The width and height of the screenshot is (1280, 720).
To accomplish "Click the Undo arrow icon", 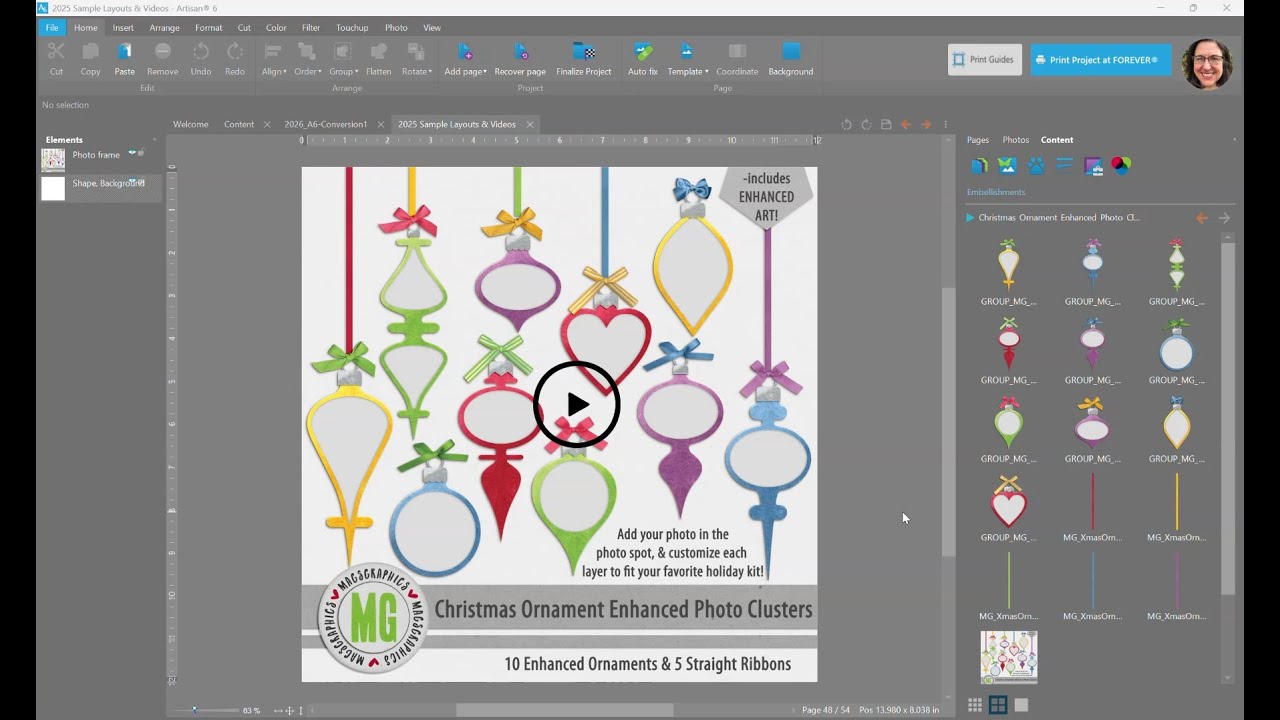I will (x=201, y=51).
